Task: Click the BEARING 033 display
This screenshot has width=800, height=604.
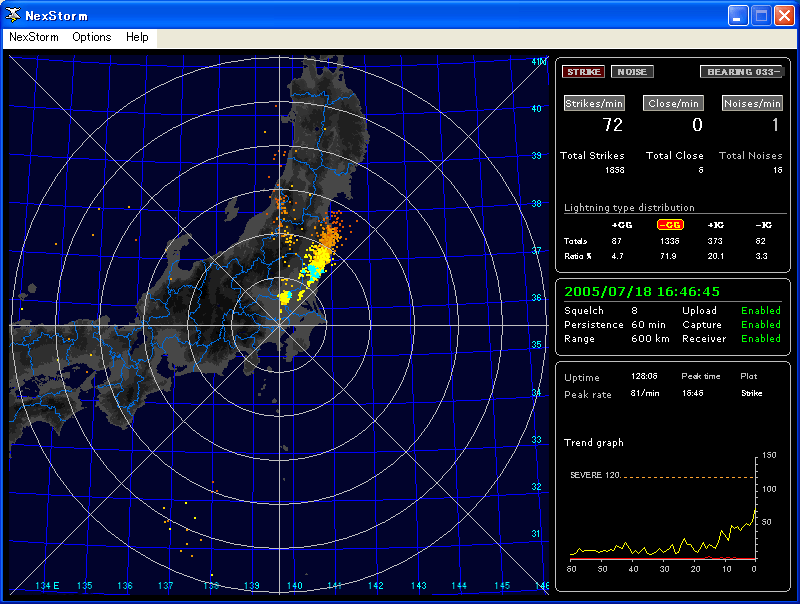Action: 743,72
